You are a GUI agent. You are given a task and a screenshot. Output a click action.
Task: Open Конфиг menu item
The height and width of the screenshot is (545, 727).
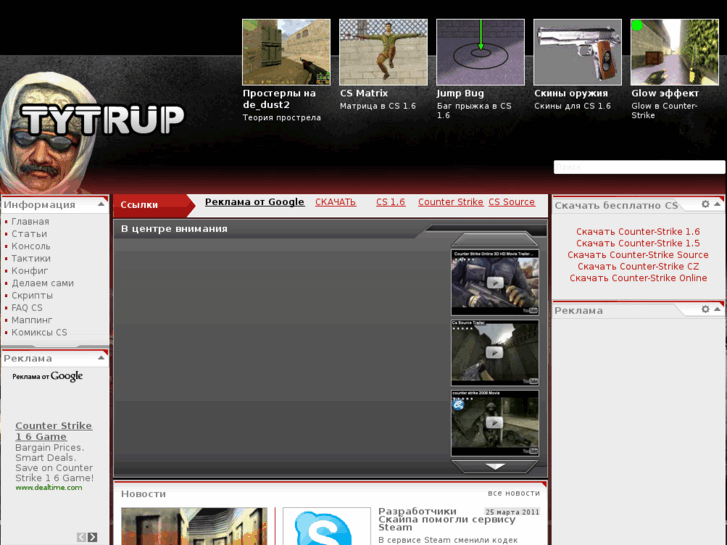point(30,271)
